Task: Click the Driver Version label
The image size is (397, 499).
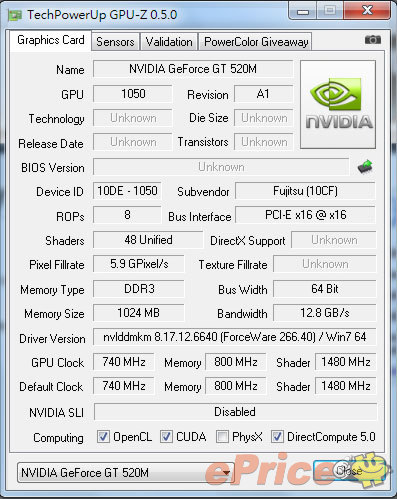Action: [52, 339]
